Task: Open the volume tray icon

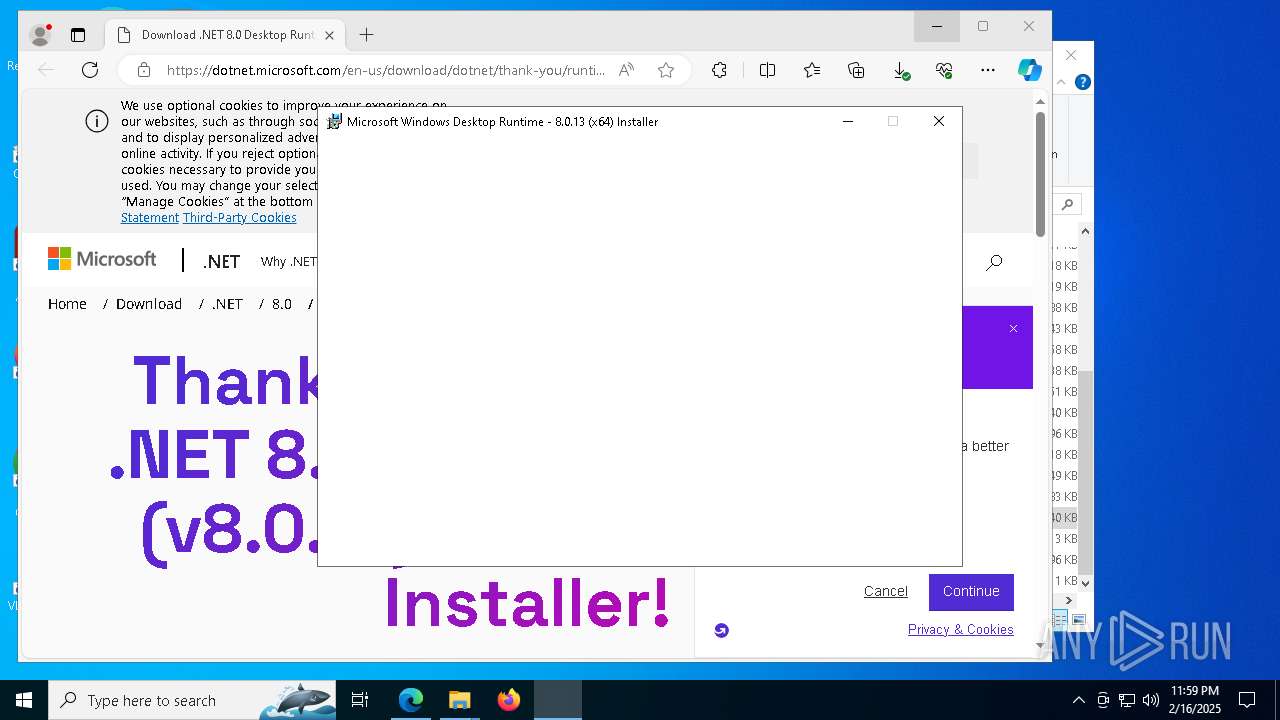Action: point(1151,700)
